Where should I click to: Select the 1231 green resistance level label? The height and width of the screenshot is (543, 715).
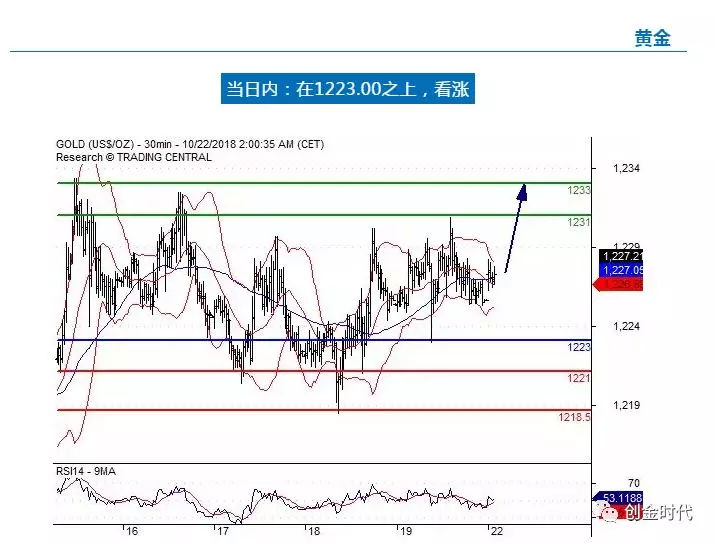pyautogui.click(x=579, y=222)
